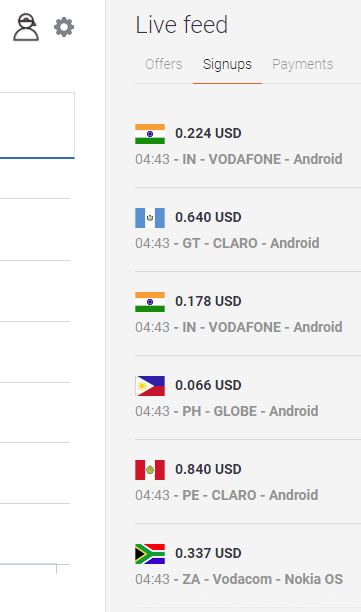Click the empty white input box at left
The width and height of the screenshot is (361, 612).
tap(37, 125)
